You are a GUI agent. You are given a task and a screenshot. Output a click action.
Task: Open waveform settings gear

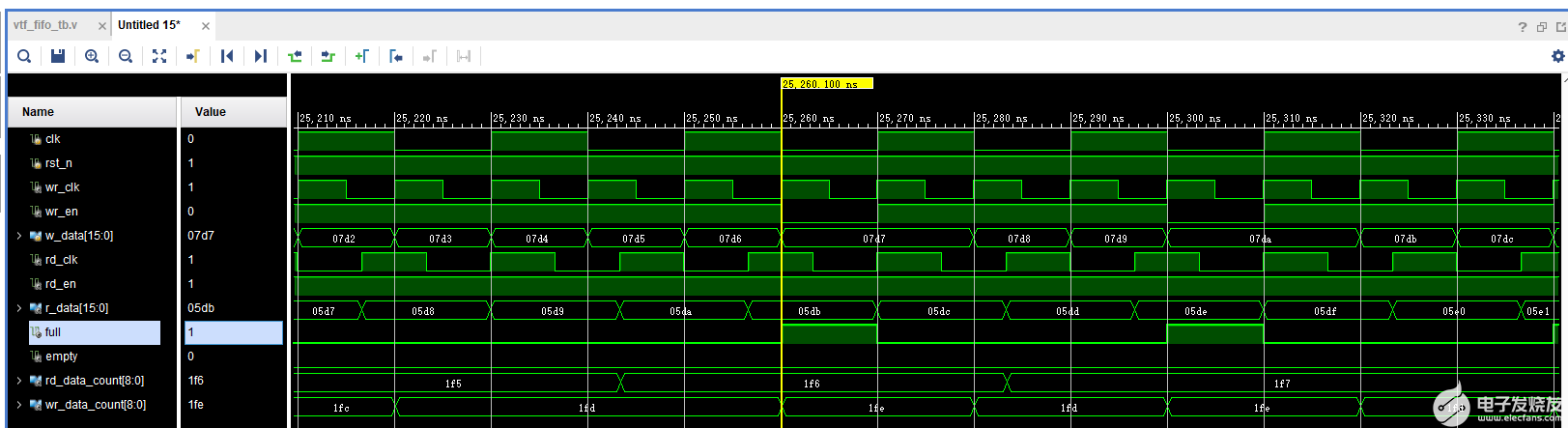[1557, 56]
